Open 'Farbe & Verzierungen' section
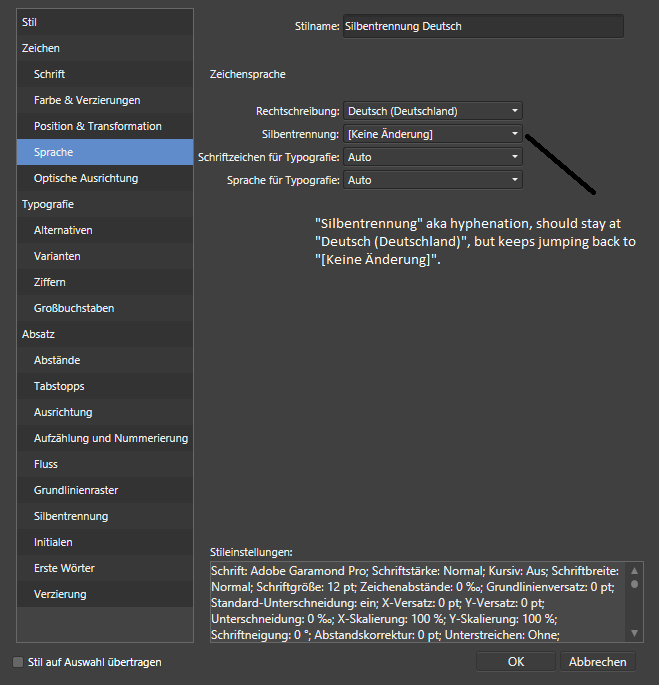 click(x=105, y=100)
